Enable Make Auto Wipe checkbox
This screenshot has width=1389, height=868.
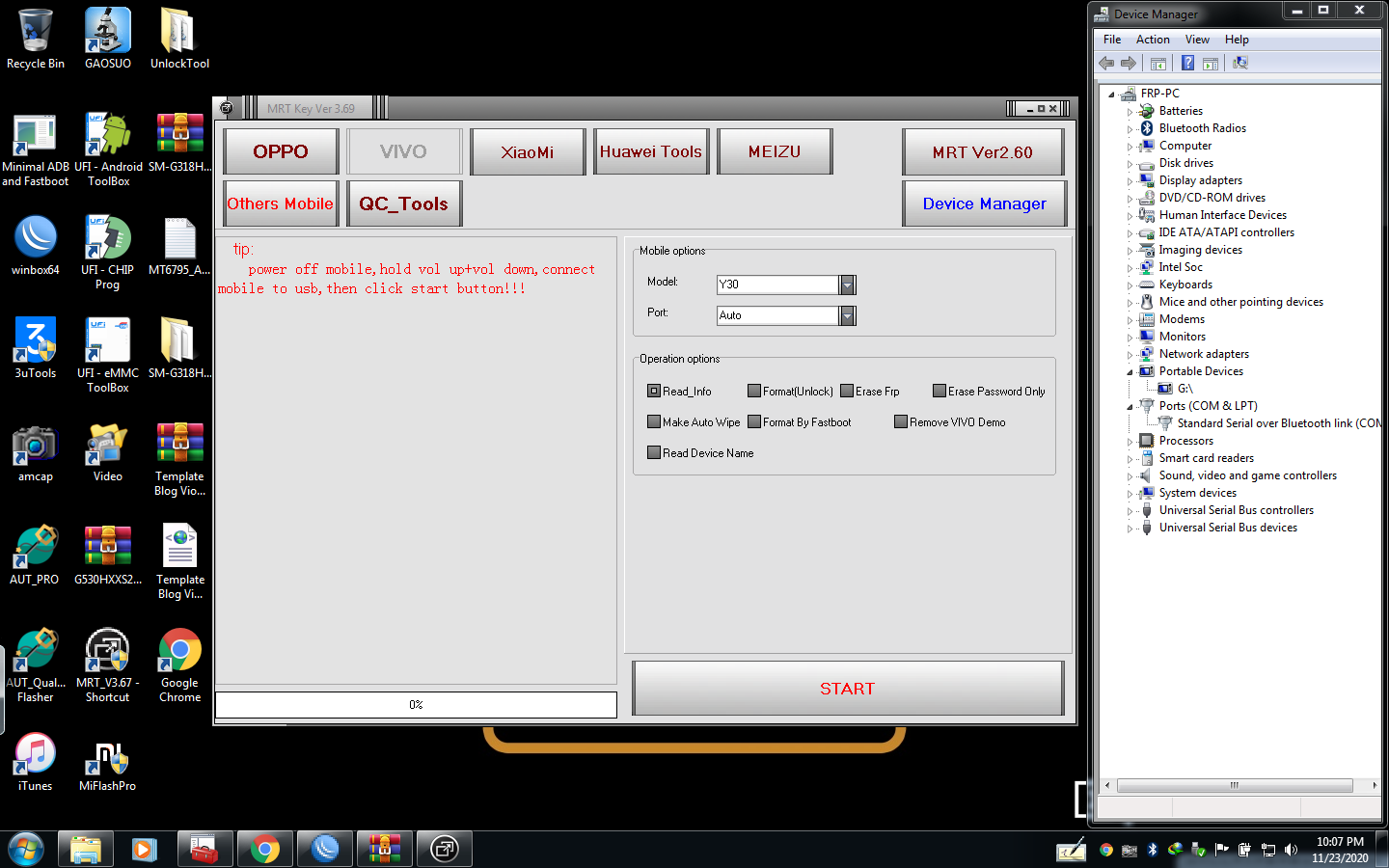coord(654,422)
